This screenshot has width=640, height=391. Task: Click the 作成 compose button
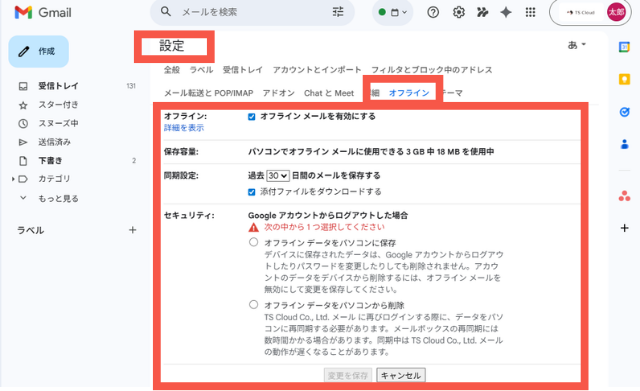38,51
